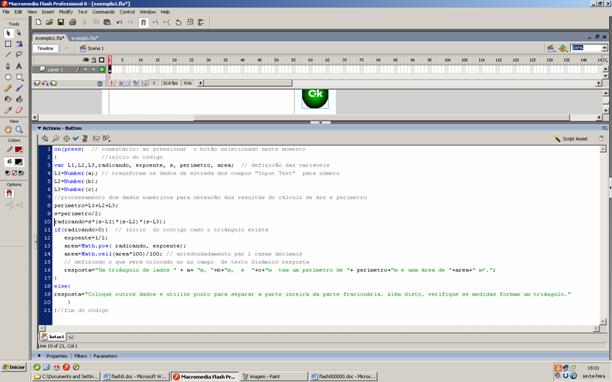Click Check Syntax checkmark in Actions toolbar

pos(76,139)
